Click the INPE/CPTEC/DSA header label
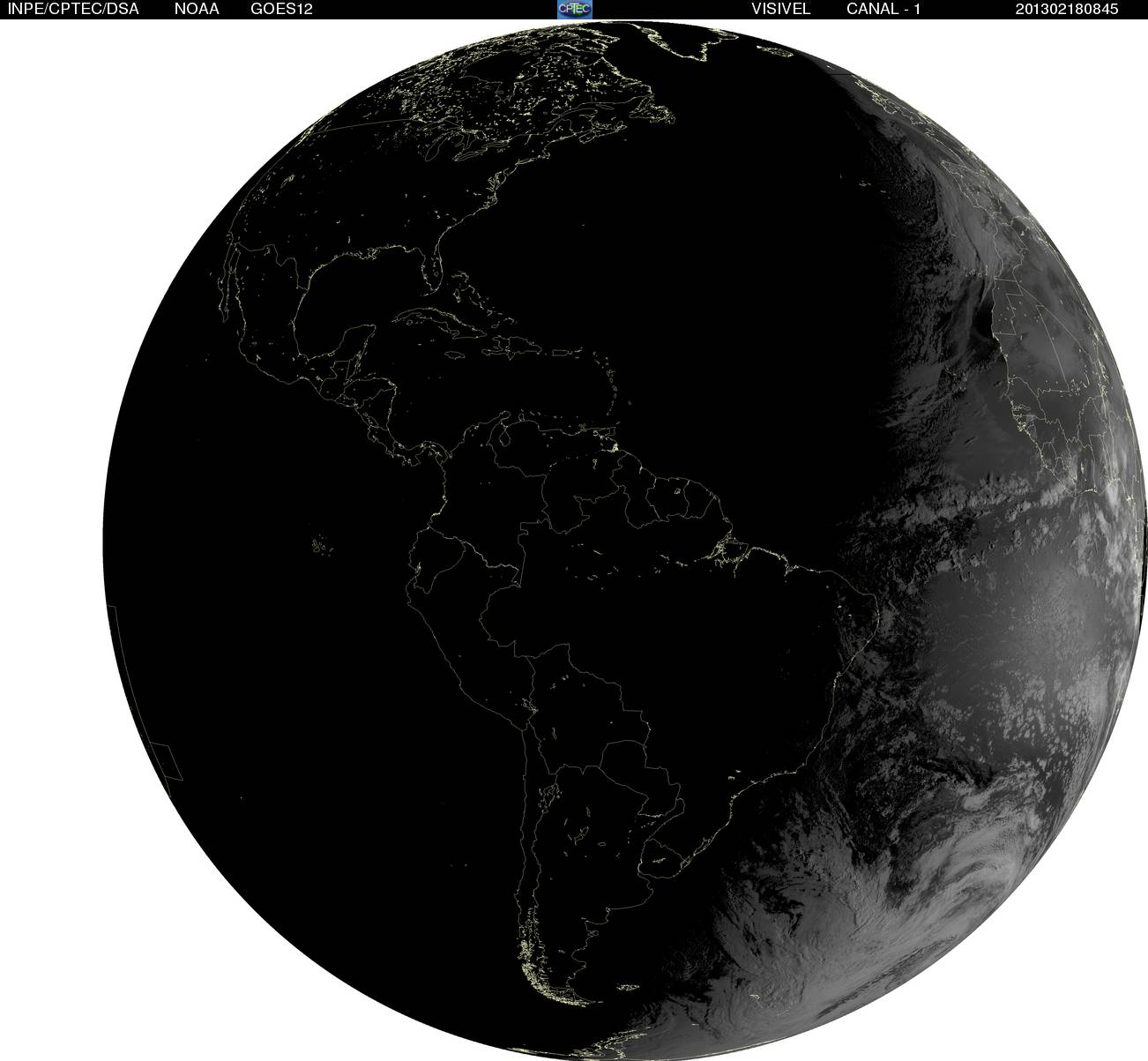 (x=73, y=9)
